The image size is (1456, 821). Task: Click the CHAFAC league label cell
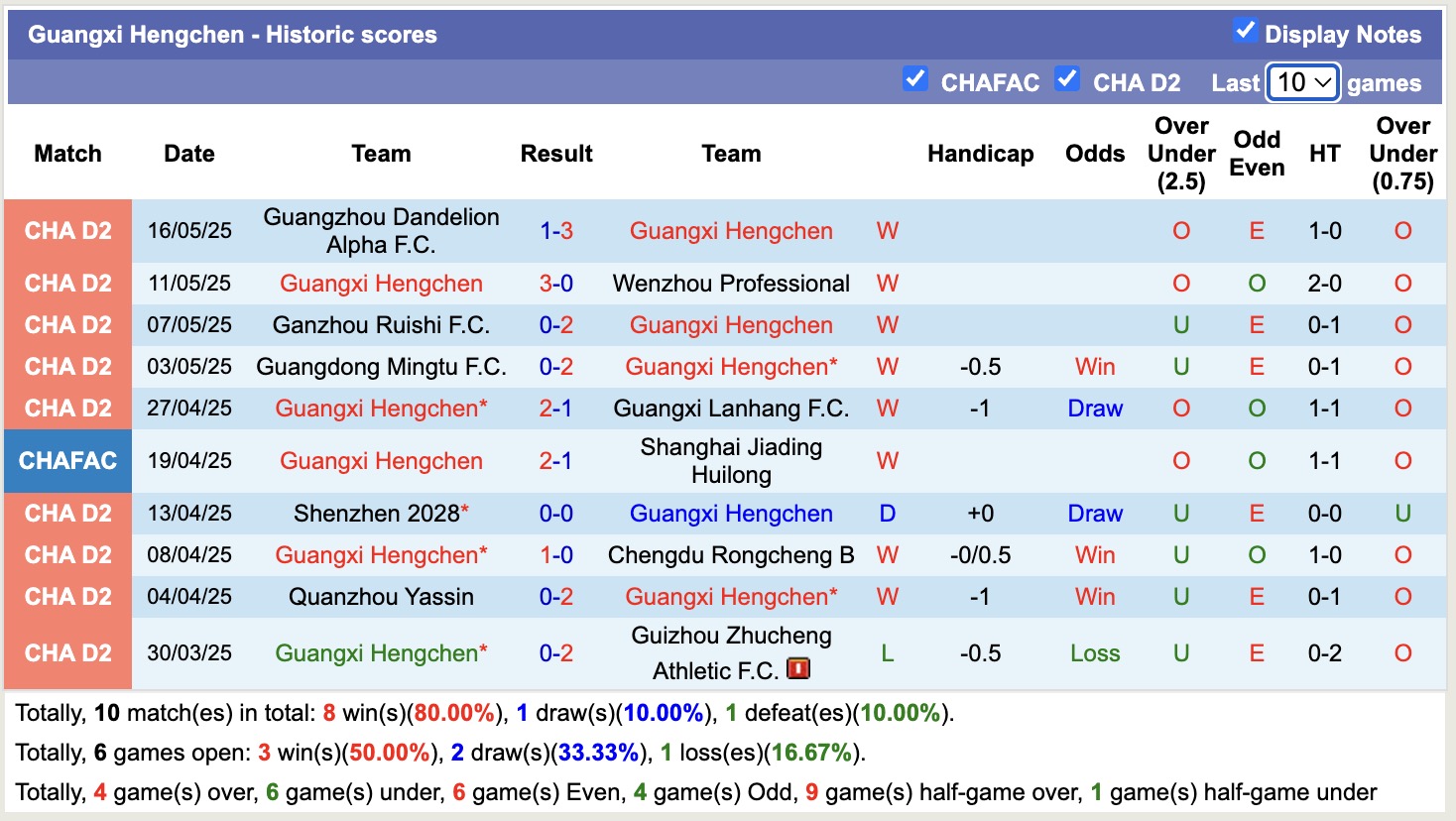click(67, 461)
